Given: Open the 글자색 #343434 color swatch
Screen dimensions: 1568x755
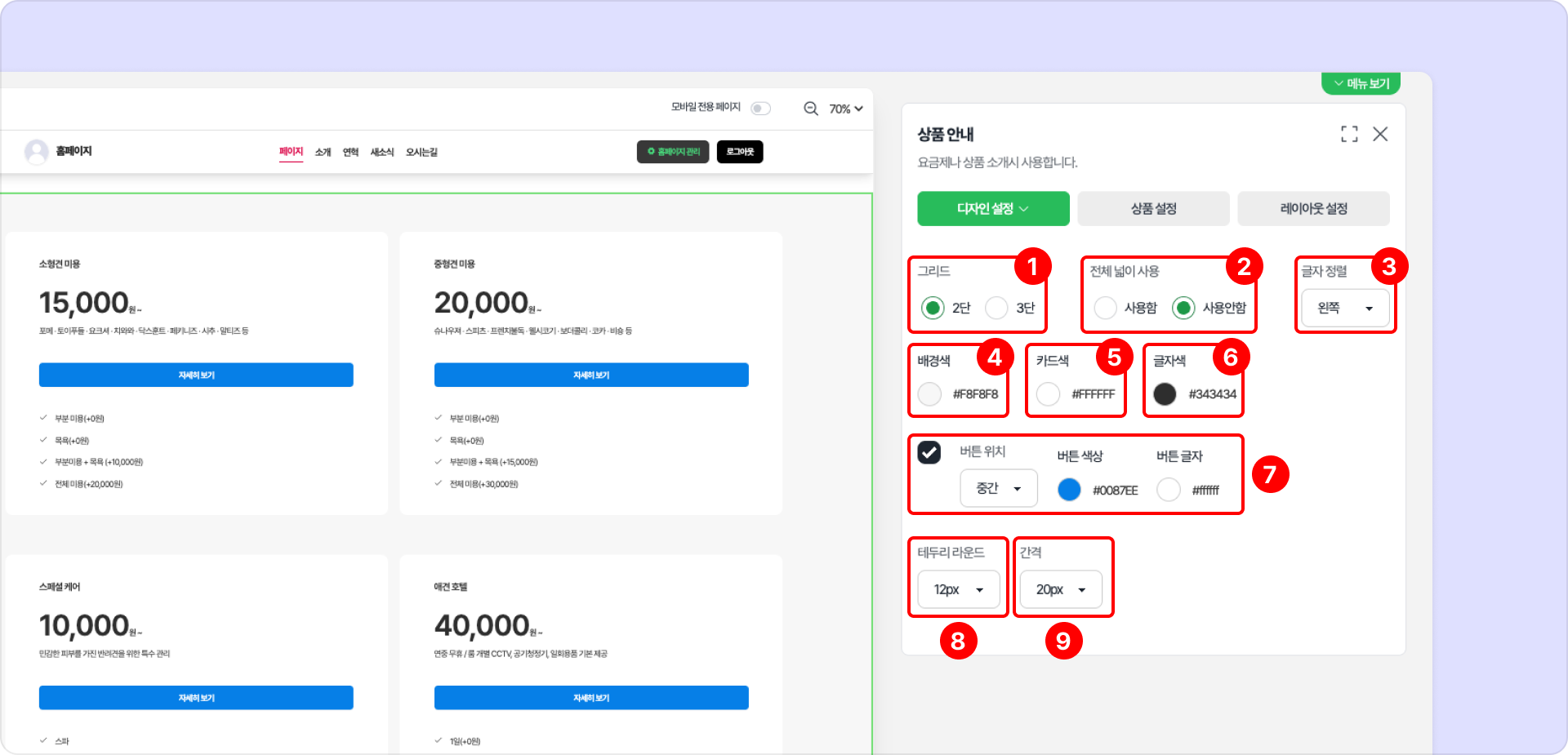Looking at the screenshot, I should pos(1165,394).
